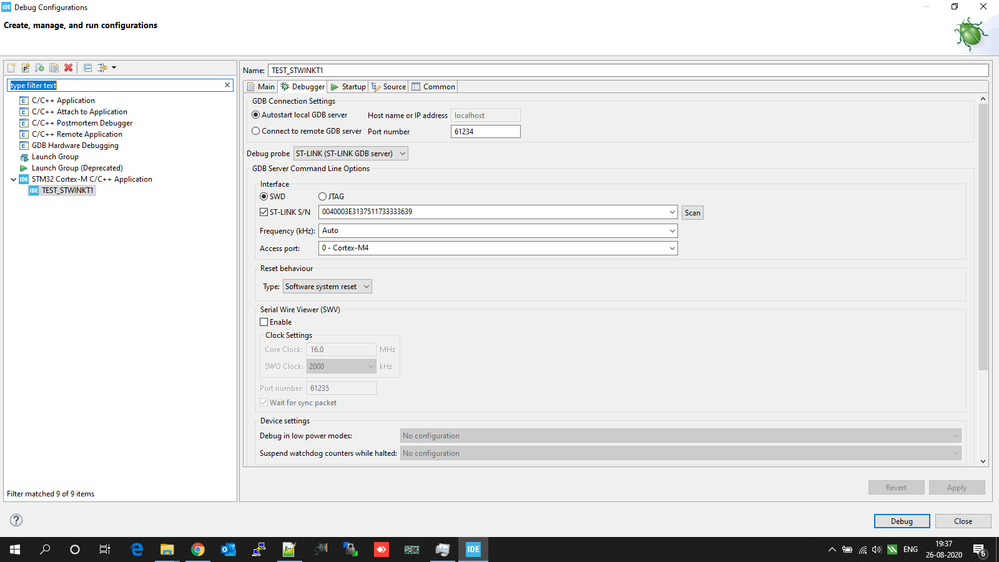The image size is (999, 562).
Task: Select Launch Group (Deprecated) item
Action: (x=77, y=168)
